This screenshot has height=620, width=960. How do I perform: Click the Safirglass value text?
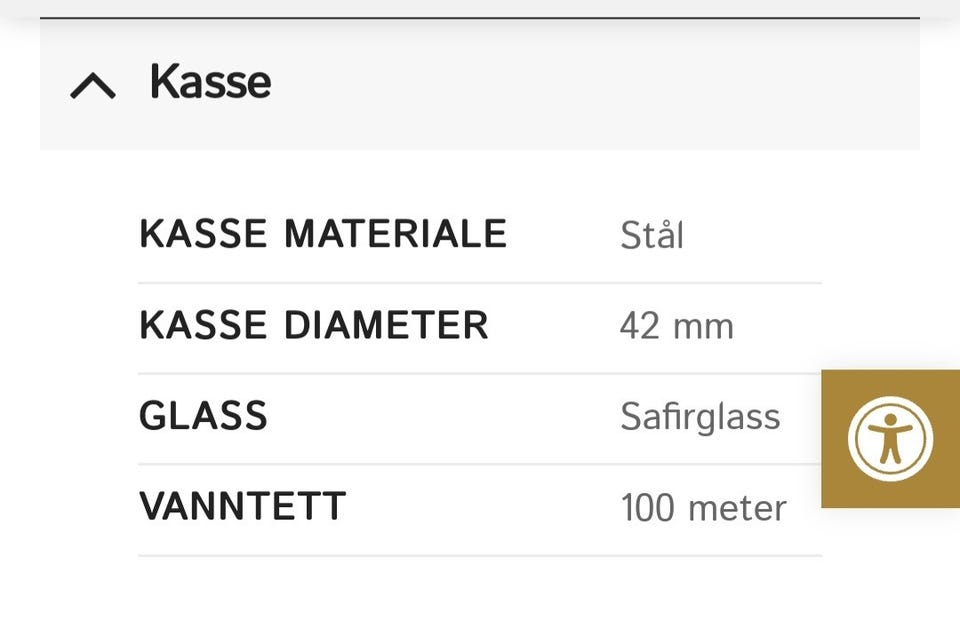pyautogui.click(x=700, y=417)
